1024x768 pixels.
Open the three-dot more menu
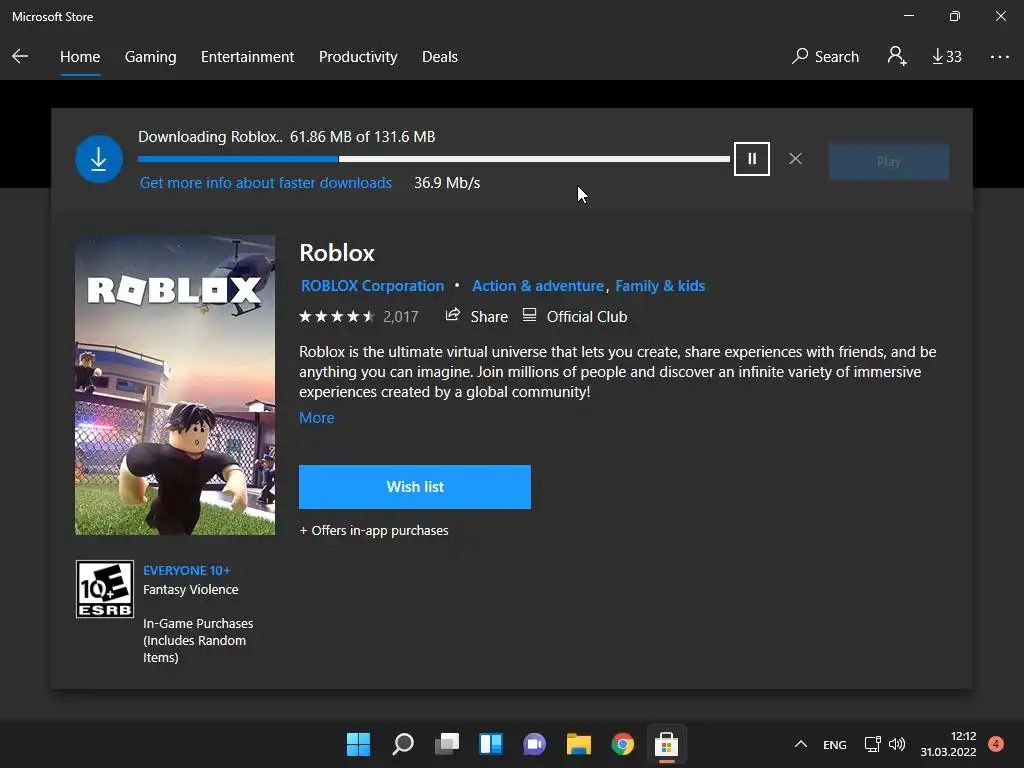point(999,57)
